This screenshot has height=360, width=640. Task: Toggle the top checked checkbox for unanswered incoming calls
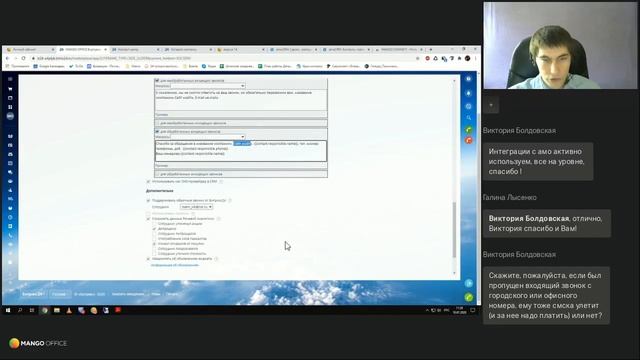tap(157, 80)
